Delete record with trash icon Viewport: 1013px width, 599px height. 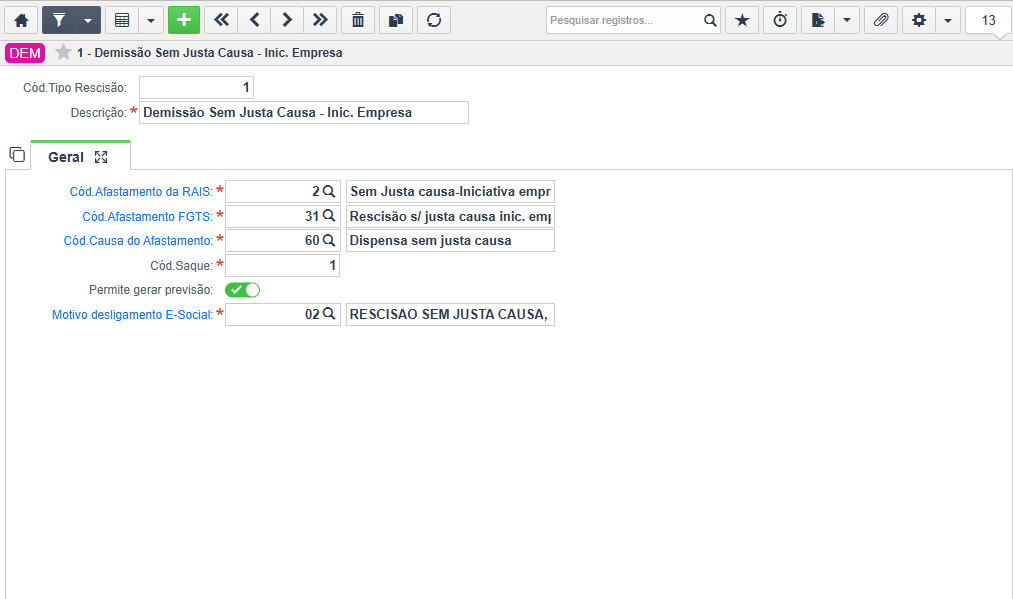[358, 20]
